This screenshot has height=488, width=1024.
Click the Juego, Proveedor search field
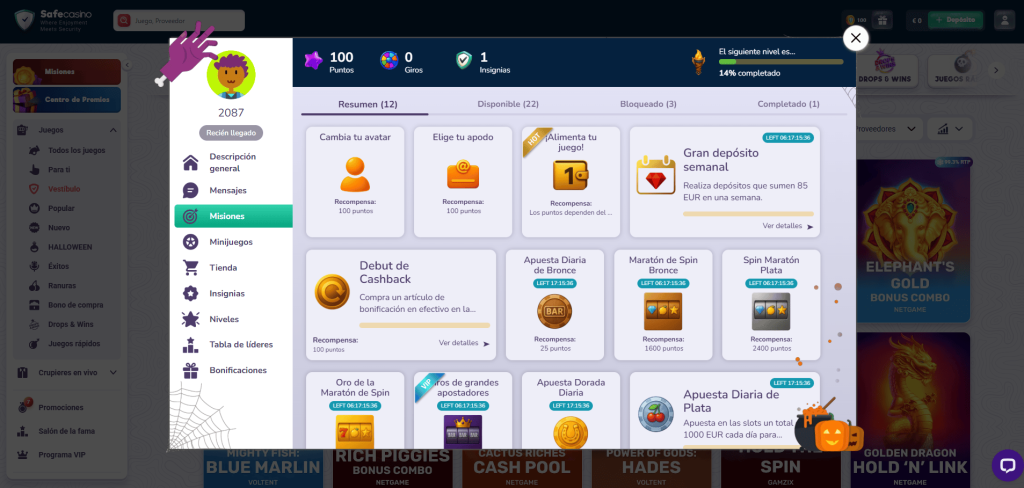[179, 20]
